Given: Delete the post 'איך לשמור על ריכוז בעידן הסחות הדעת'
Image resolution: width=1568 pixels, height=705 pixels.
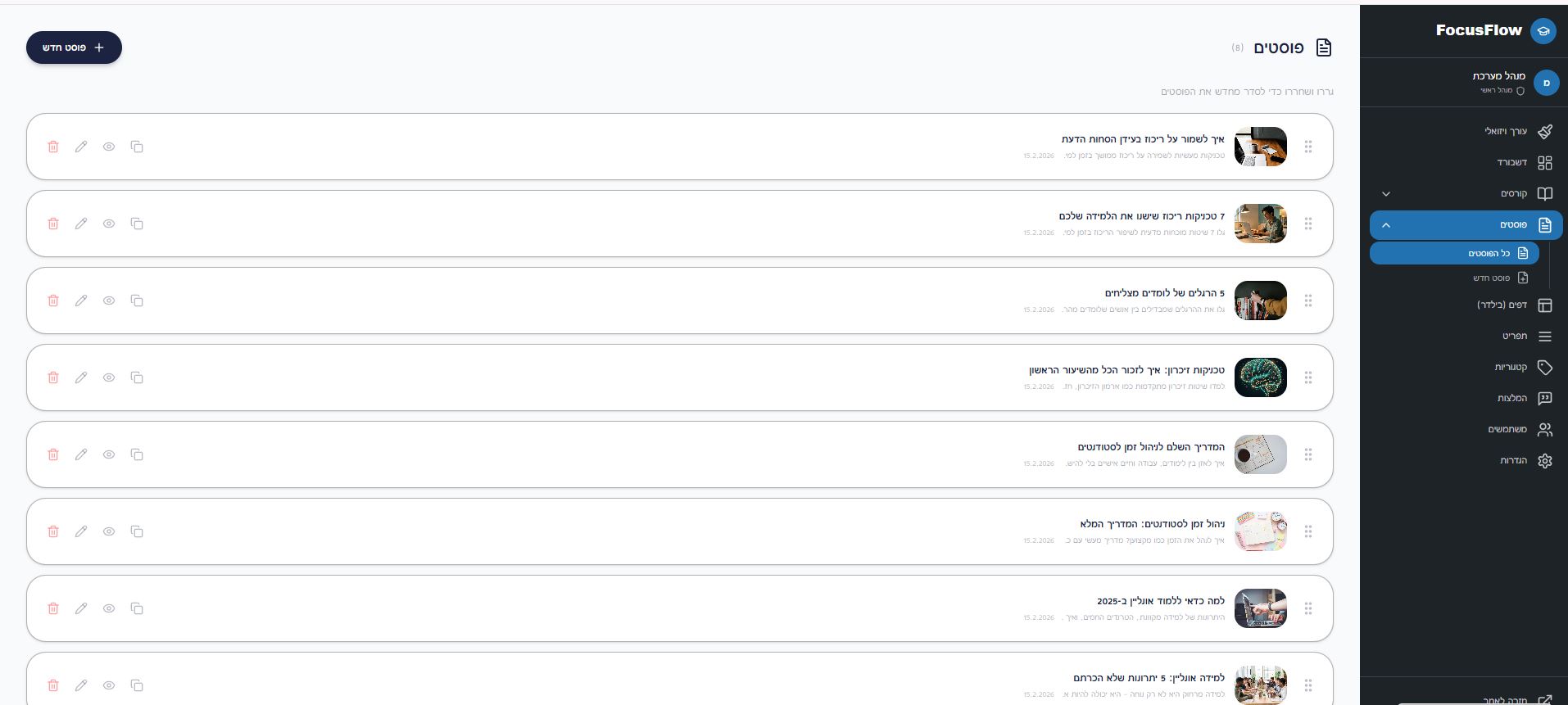Looking at the screenshot, I should [53, 147].
